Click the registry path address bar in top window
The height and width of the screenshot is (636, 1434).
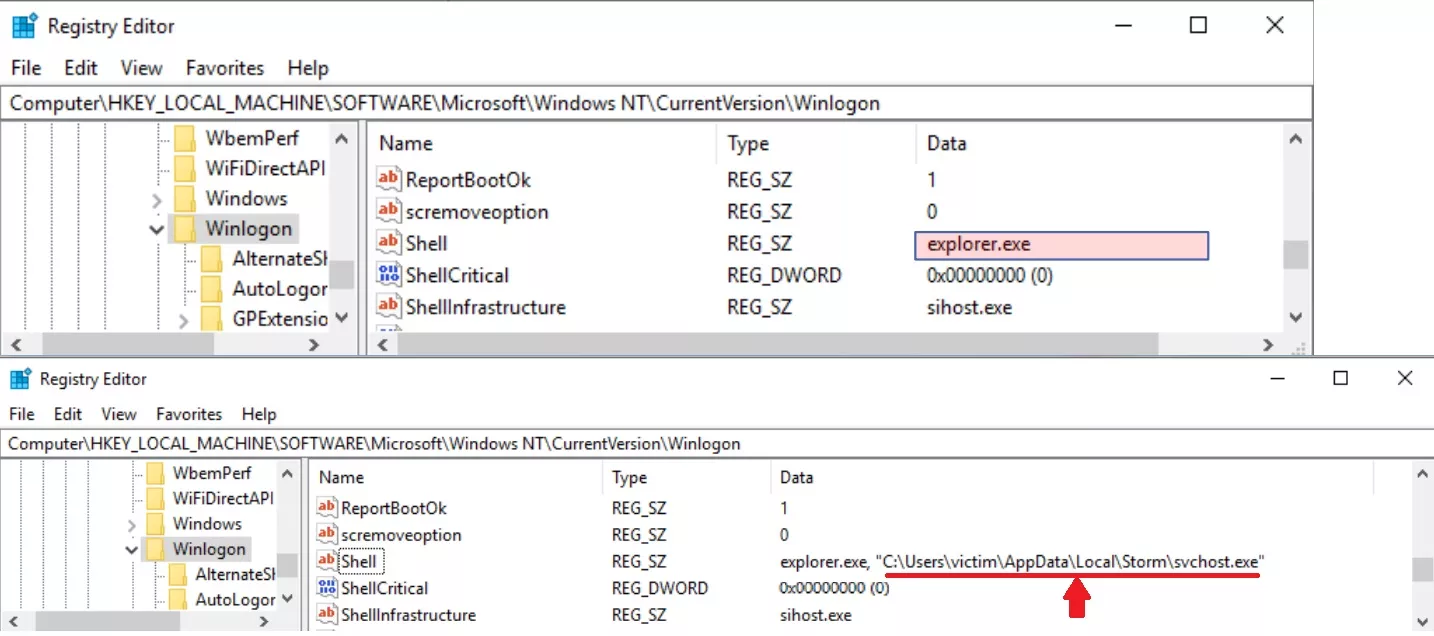tap(655, 103)
